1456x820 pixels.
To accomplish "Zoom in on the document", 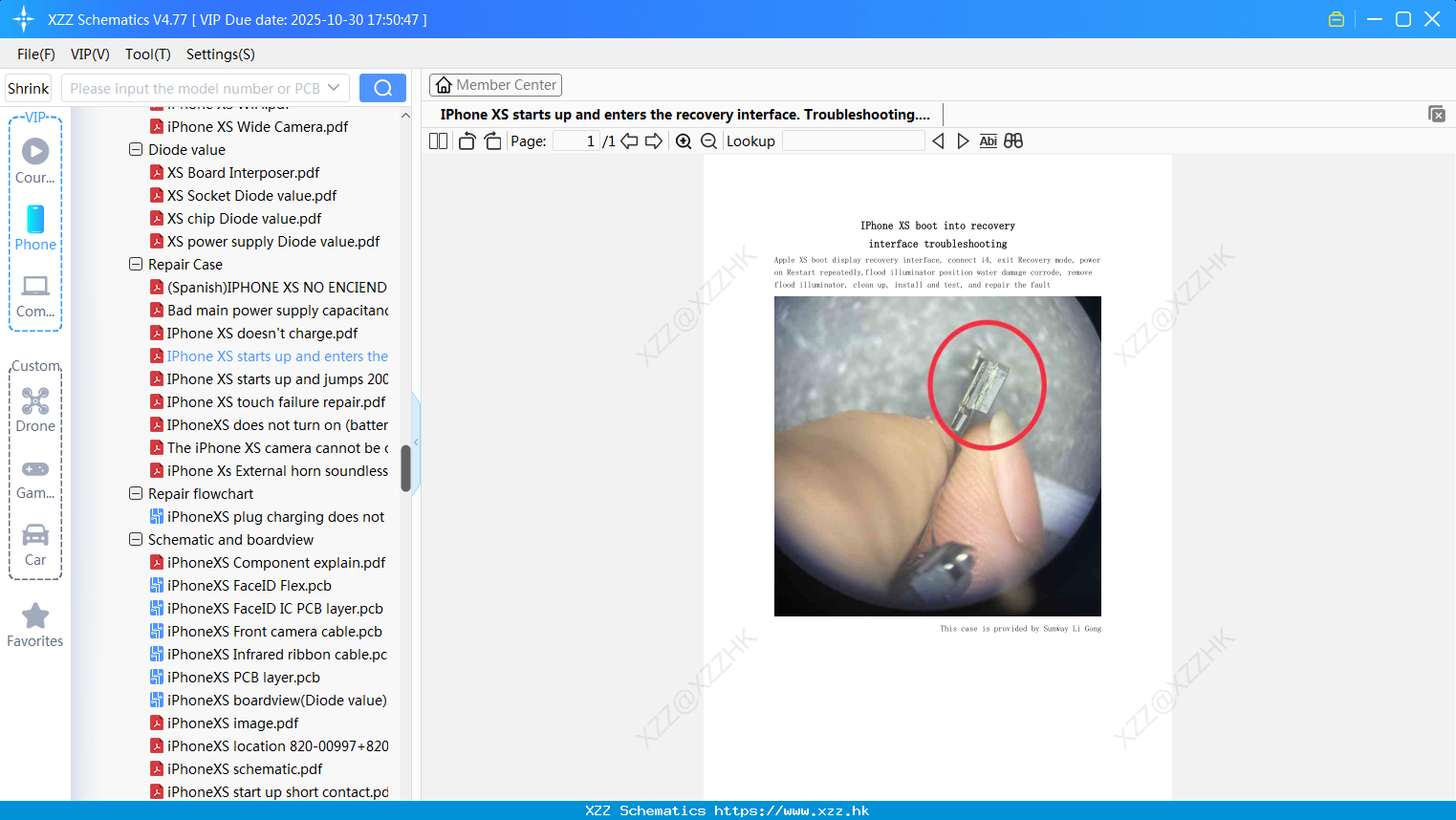I will (684, 141).
